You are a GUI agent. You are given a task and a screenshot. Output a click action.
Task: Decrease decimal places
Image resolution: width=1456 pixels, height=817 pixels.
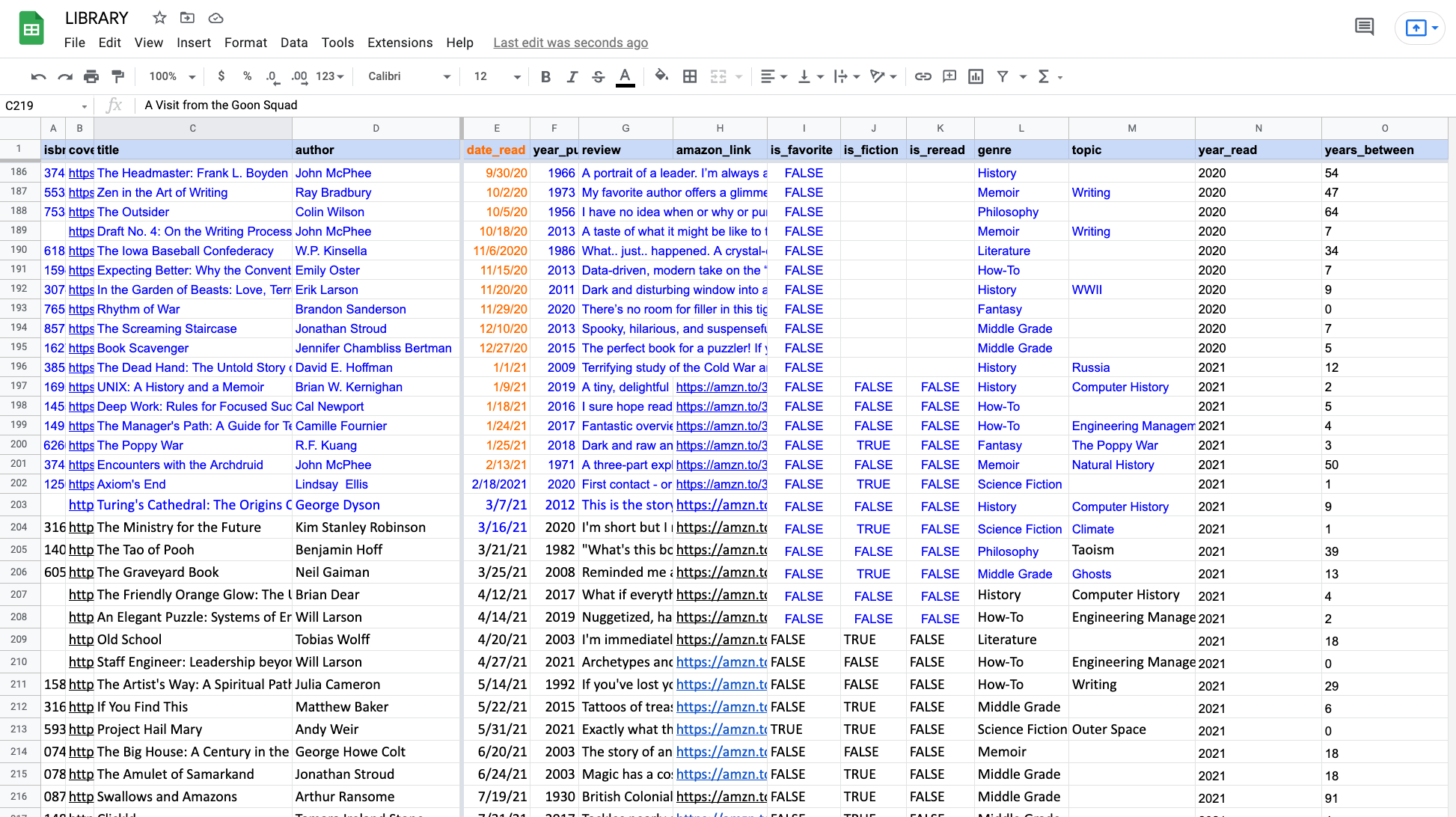pyautogui.click(x=271, y=76)
